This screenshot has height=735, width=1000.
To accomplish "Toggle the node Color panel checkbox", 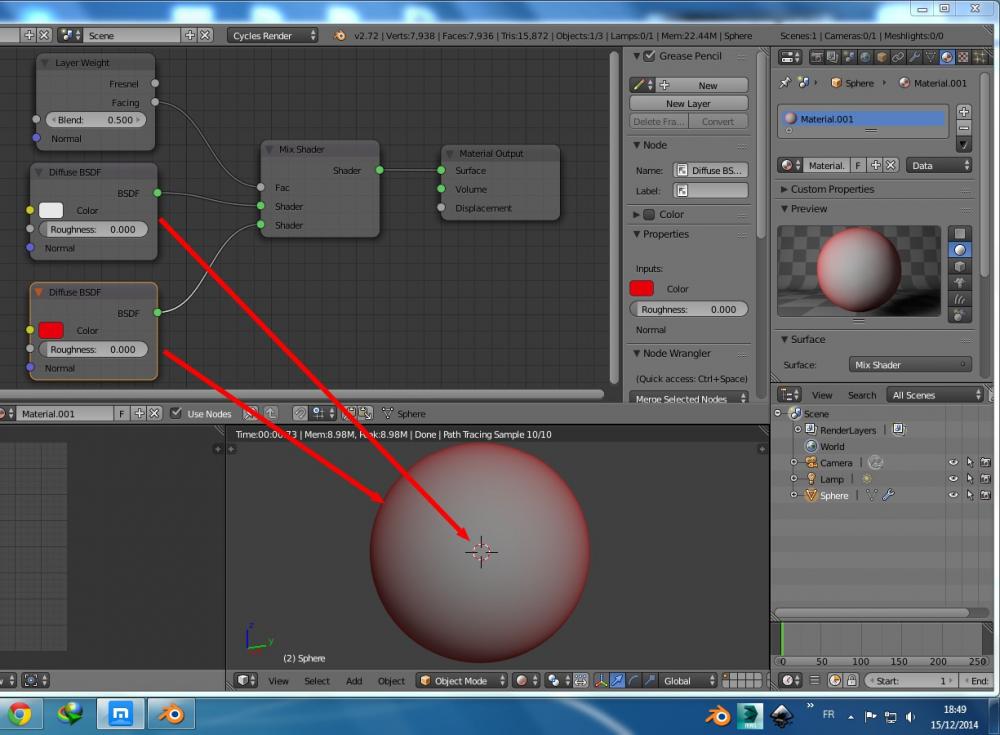I will 649,214.
